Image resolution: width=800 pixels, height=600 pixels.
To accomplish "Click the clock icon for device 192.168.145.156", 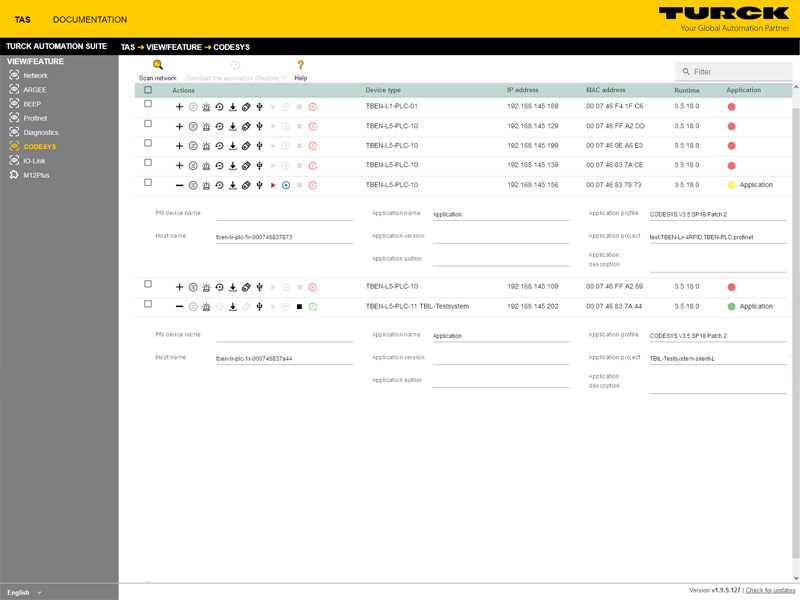I will [313, 185].
